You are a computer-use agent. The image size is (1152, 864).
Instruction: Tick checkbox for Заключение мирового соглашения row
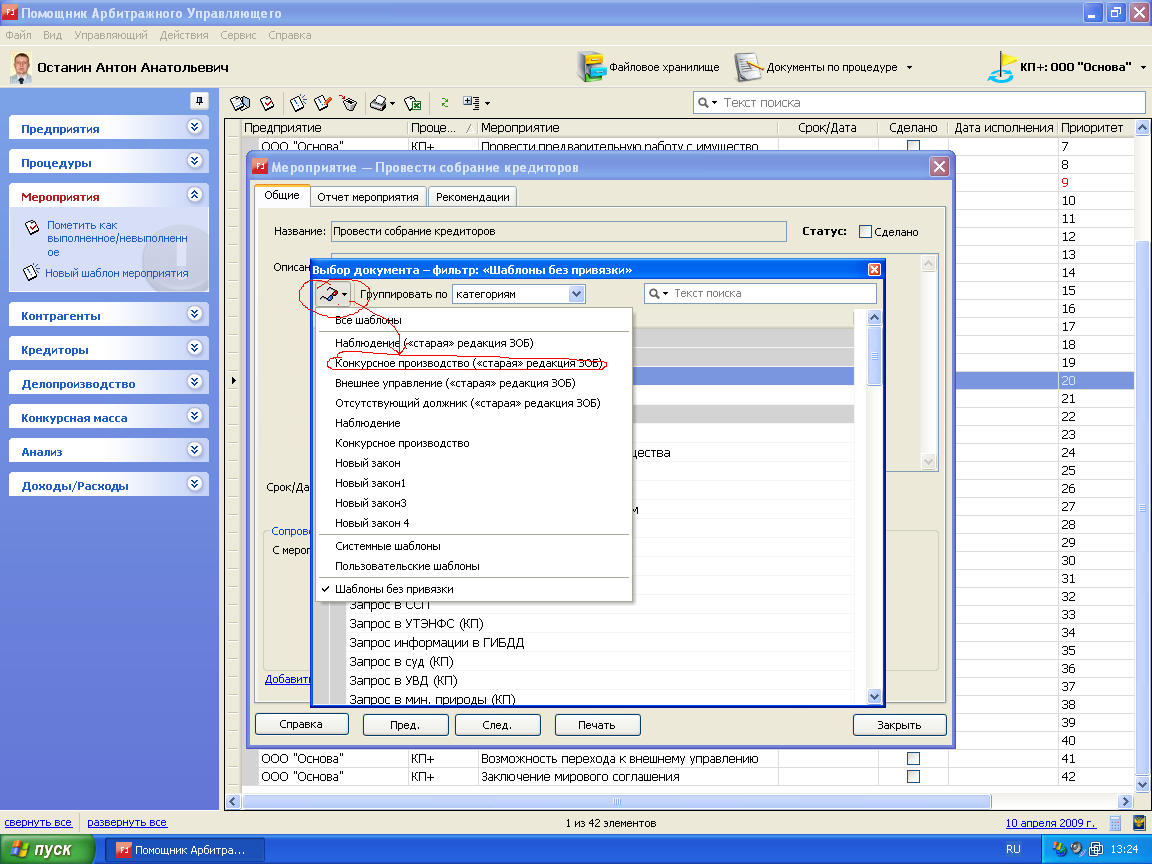(913, 777)
